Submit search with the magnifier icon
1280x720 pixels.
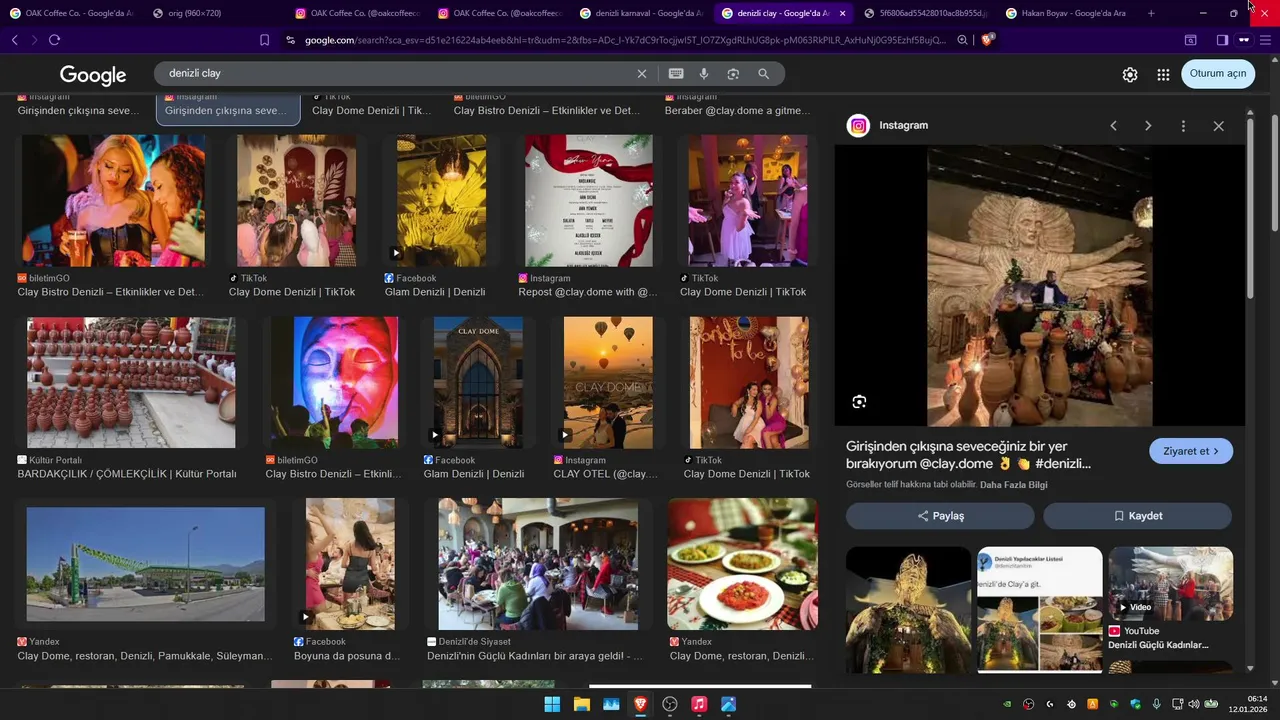pos(764,74)
